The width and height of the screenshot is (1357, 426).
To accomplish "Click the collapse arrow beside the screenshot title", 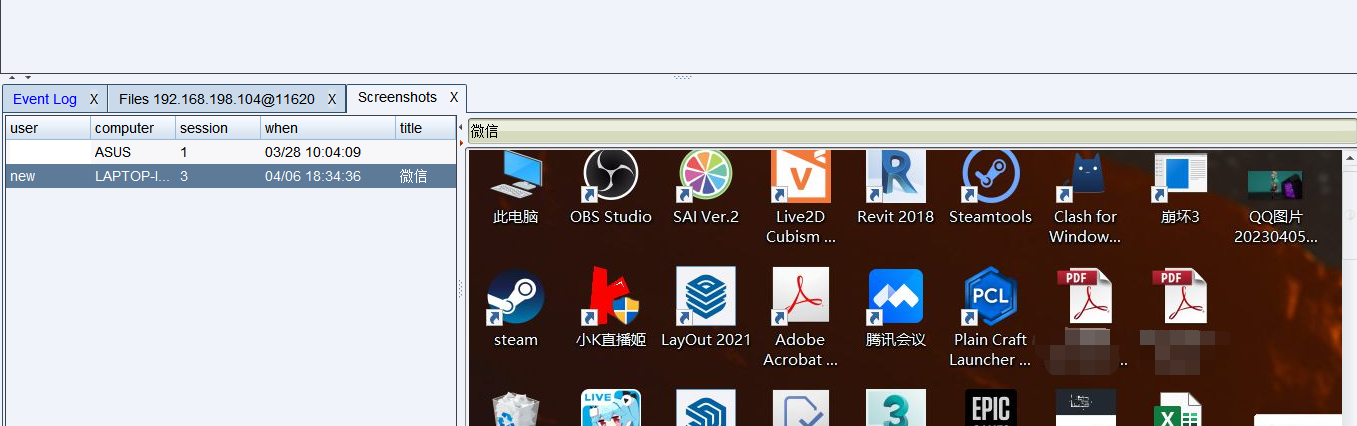I will [461, 128].
